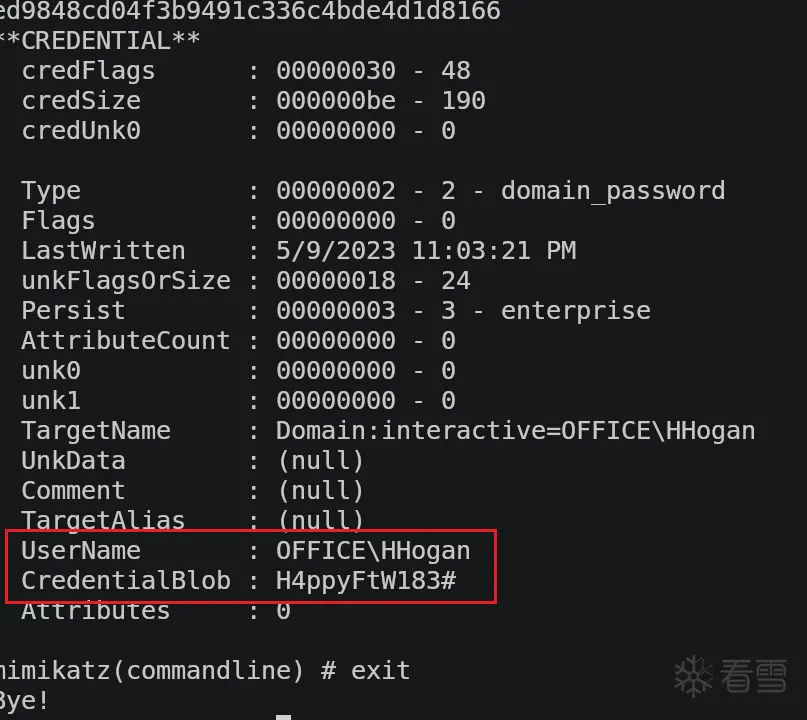The width and height of the screenshot is (807, 720).
Task: Click the CredentialBlob password value
Action: pyautogui.click(x=366, y=581)
